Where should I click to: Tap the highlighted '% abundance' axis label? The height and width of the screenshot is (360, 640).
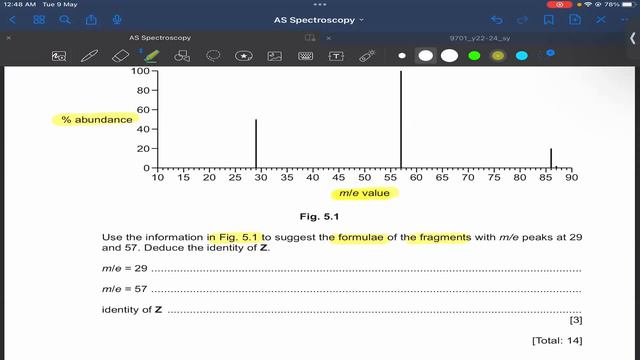click(x=97, y=120)
